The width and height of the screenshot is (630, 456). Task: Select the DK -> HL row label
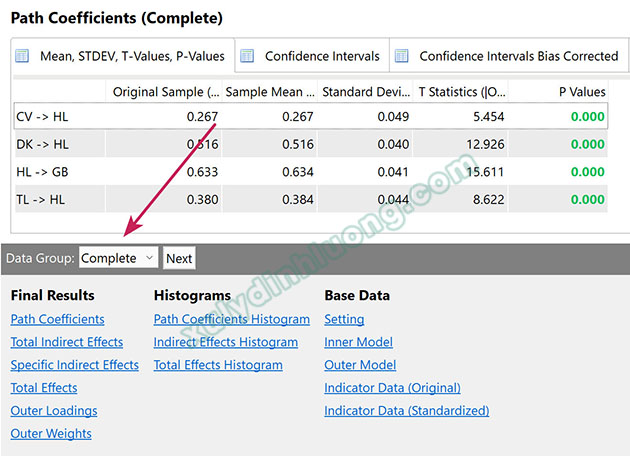coord(42,144)
